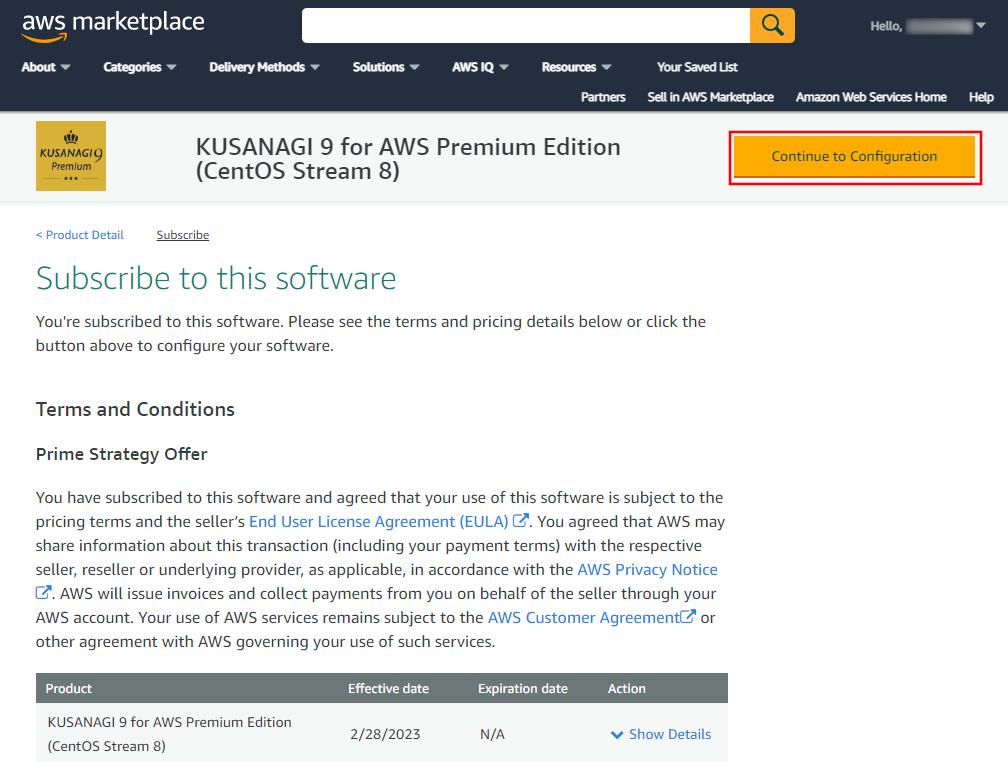Click the chevron beside Show Details
1008x762 pixels.
(x=616, y=735)
